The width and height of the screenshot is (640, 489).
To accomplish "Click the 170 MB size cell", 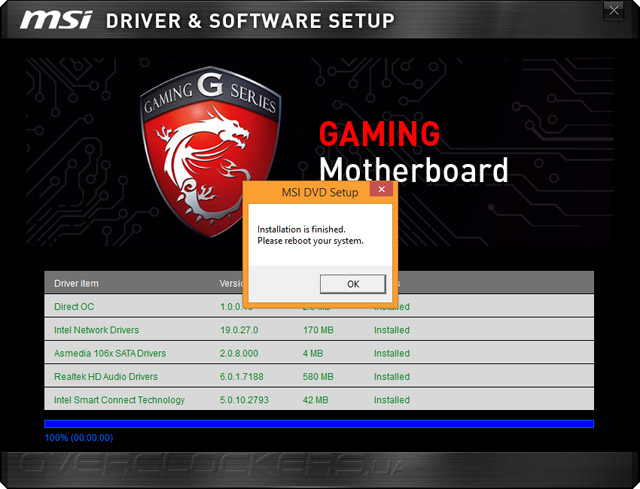I will (x=318, y=330).
